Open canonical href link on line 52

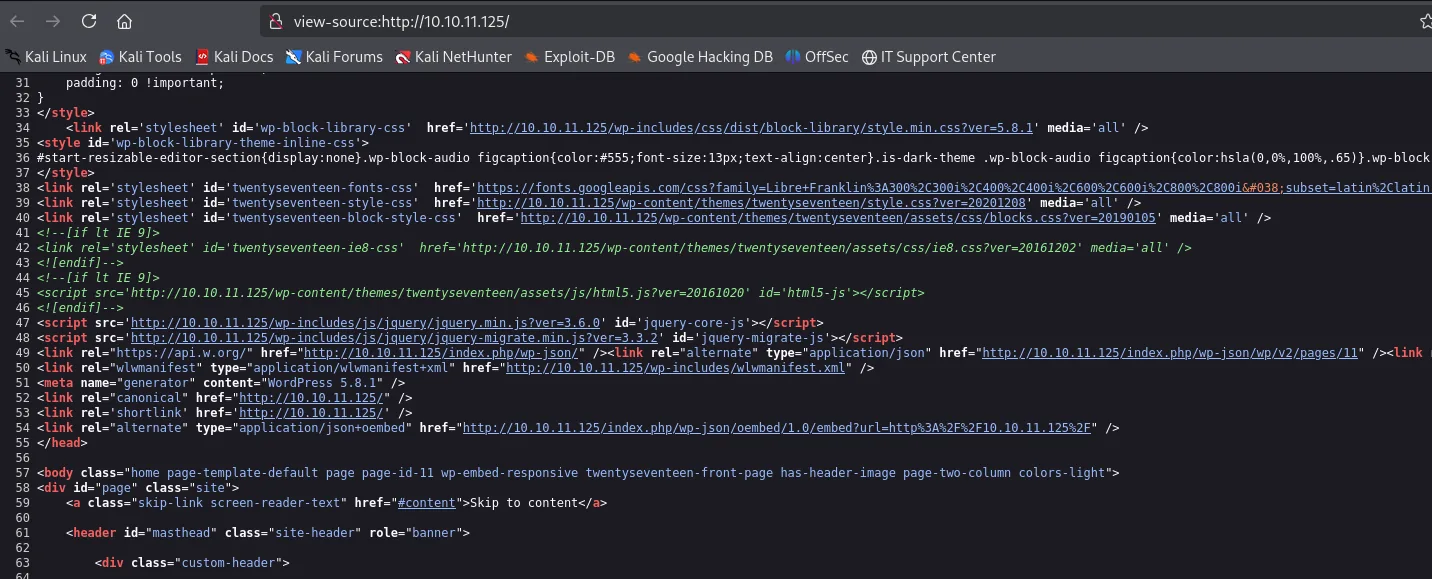pos(311,397)
